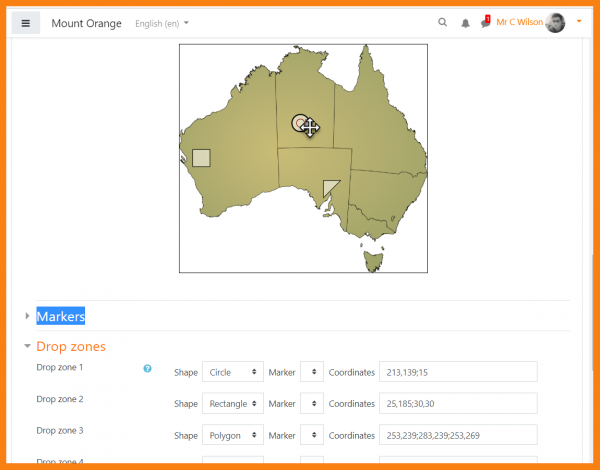
Task: Click Drop zone 1 coordinates field
Action: coord(458,372)
